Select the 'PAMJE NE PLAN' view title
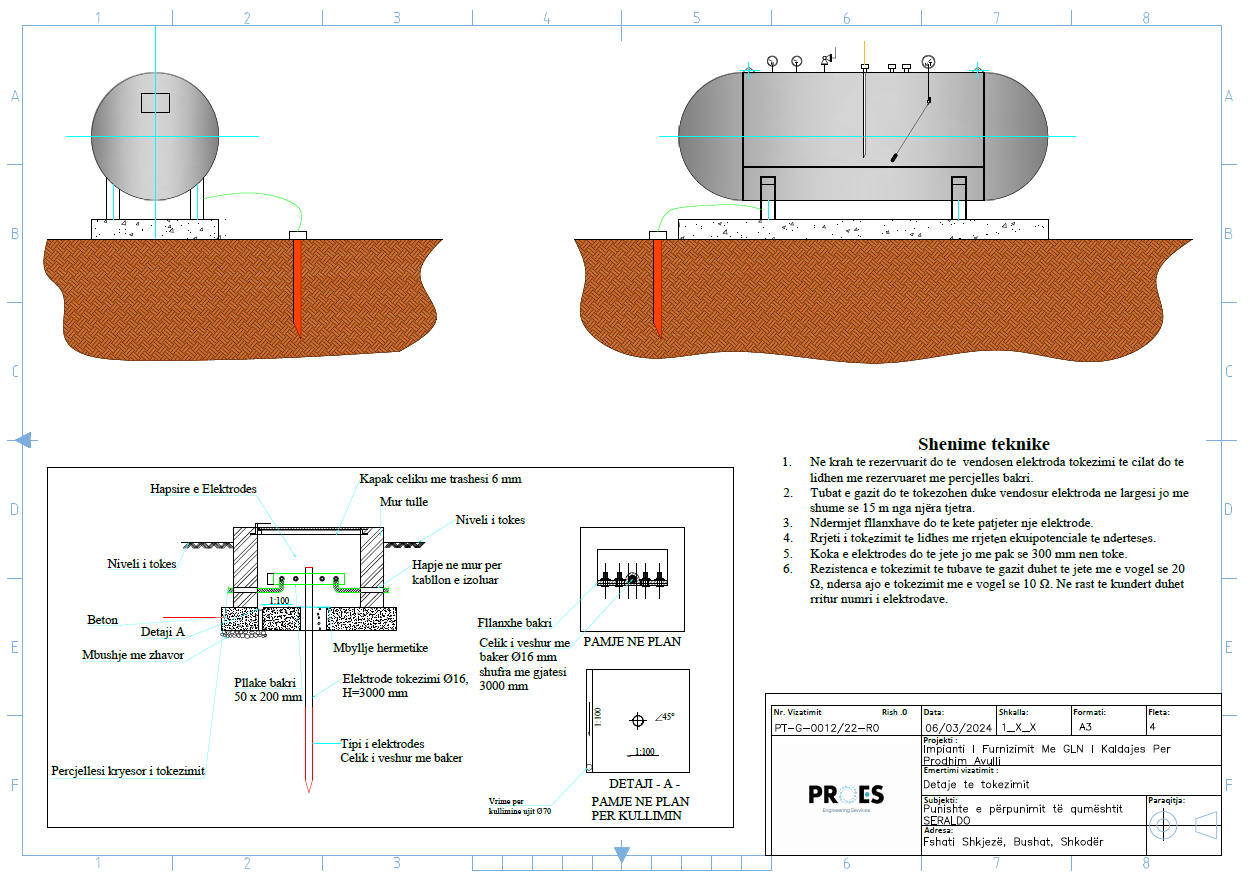 tap(633, 642)
